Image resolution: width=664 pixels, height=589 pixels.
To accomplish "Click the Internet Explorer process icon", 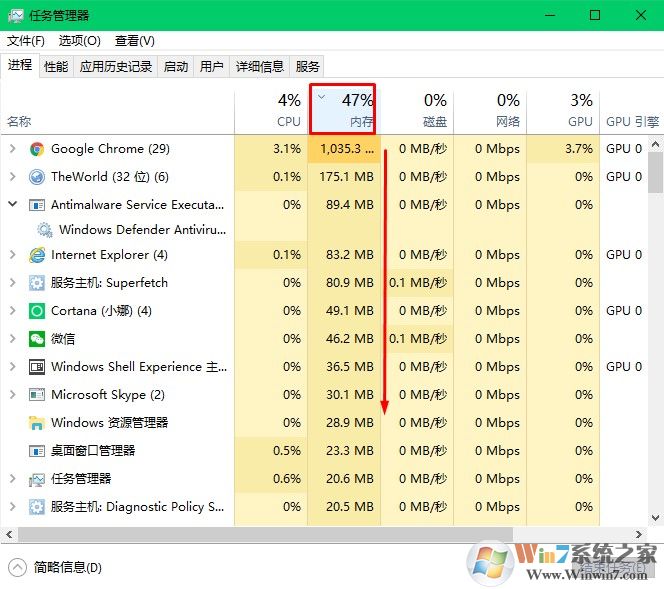I will point(37,255).
